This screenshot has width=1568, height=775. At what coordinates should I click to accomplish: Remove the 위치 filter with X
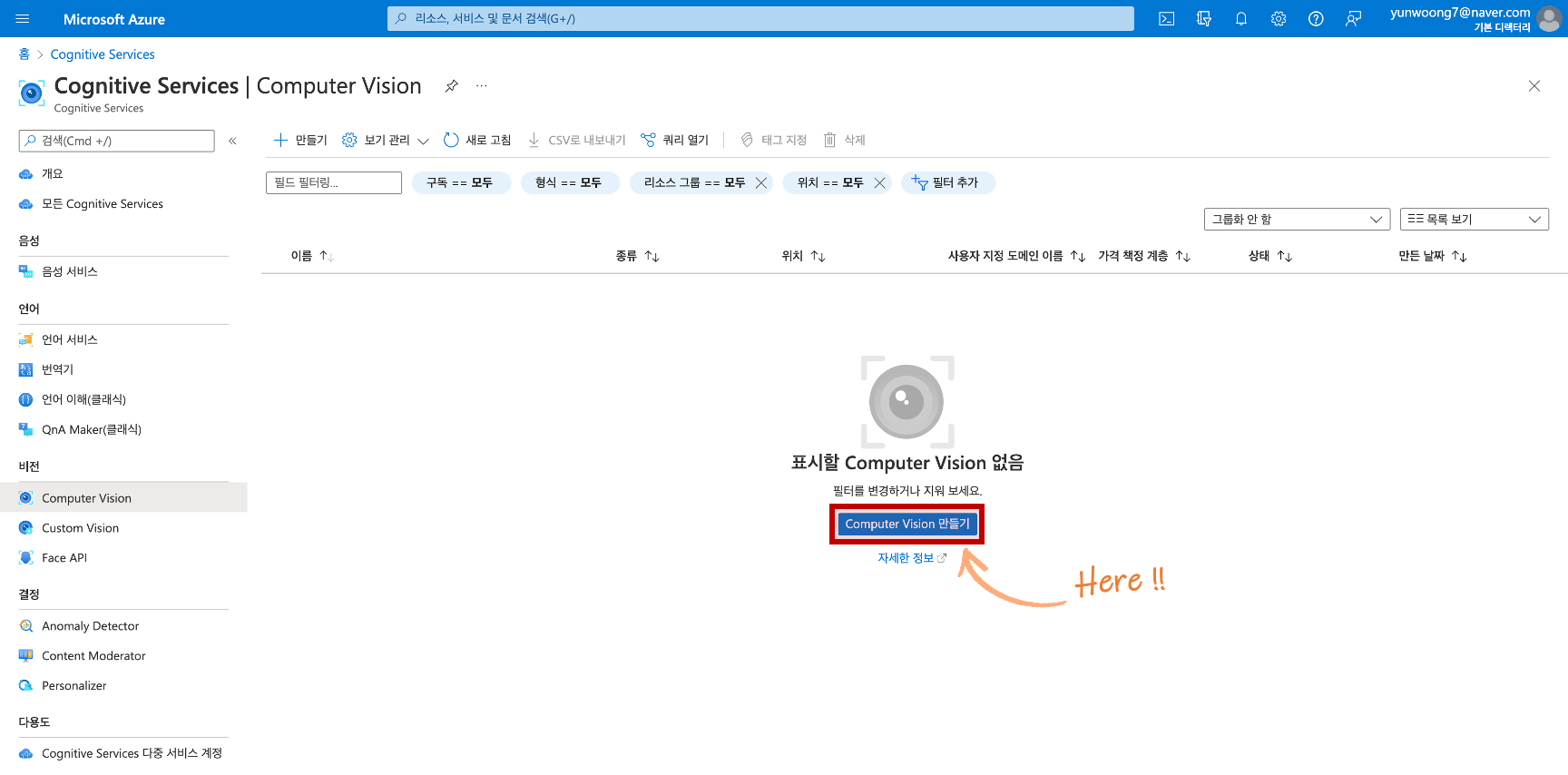tap(879, 182)
